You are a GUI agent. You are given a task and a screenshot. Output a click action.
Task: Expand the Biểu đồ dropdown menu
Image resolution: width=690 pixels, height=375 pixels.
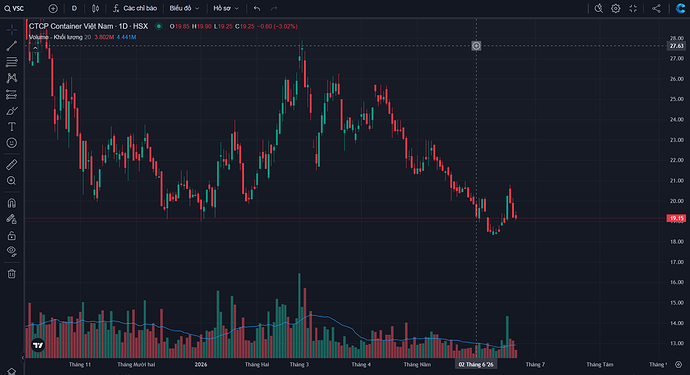(x=184, y=8)
